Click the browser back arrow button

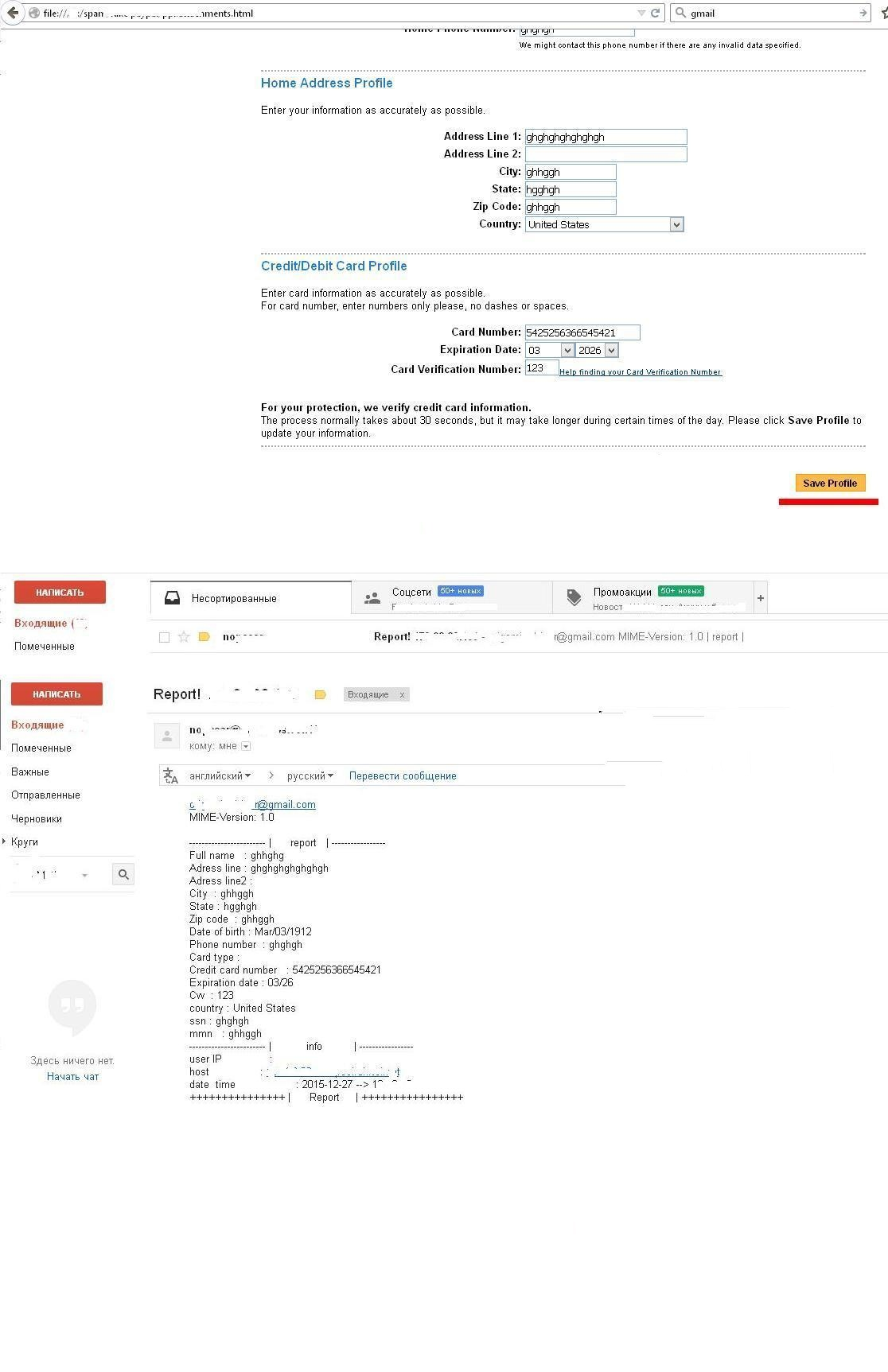pos(13,13)
